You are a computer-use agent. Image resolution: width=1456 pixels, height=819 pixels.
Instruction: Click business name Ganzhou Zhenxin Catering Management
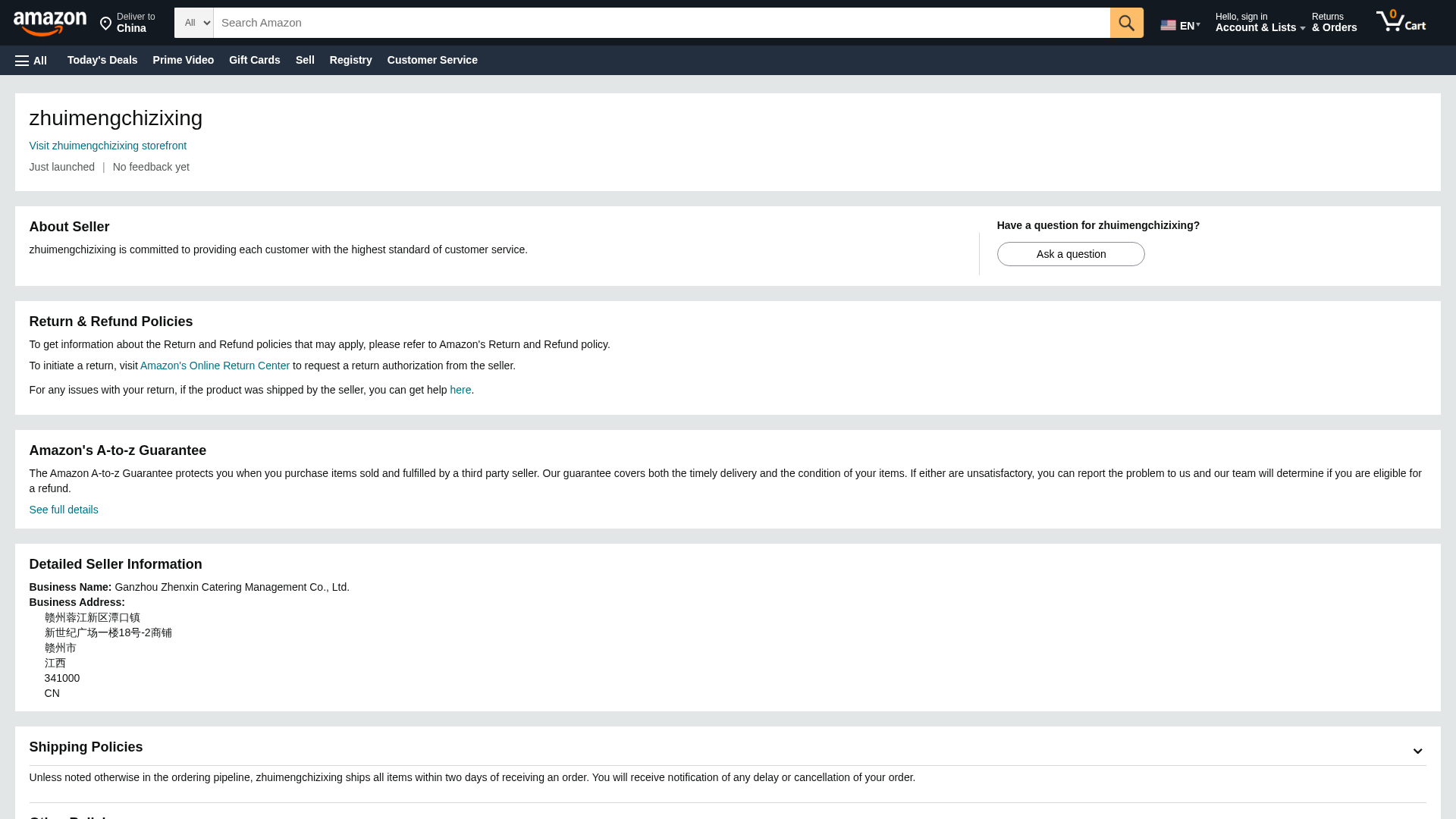coord(232,587)
